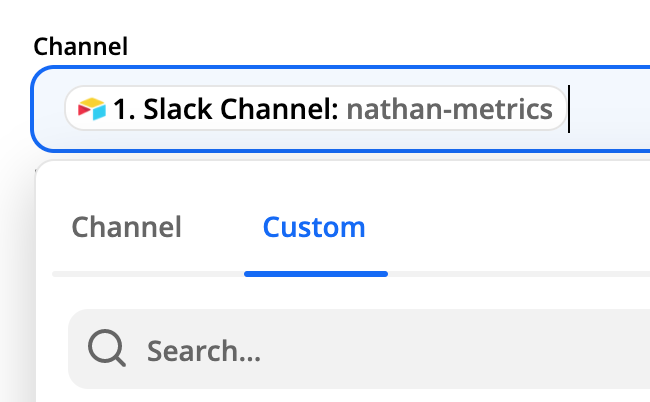Select the Slack Channel mapped-field pill
This screenshot has width=650, height=402.
coord(315,109)
